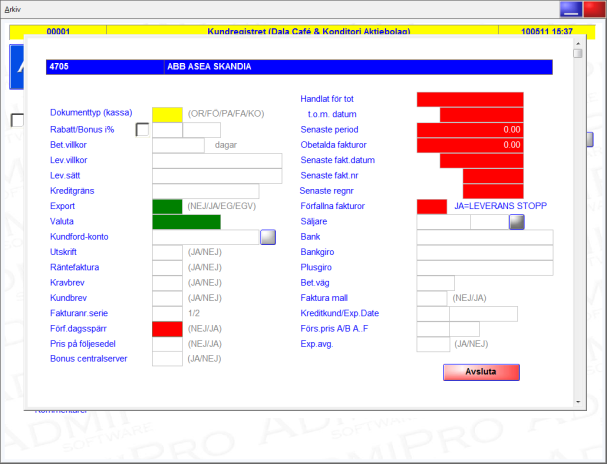This screenshot has height=464, width=607.
Task: Click the second Rabatt/Bonus i% input field
Action: tap(202, 130)
